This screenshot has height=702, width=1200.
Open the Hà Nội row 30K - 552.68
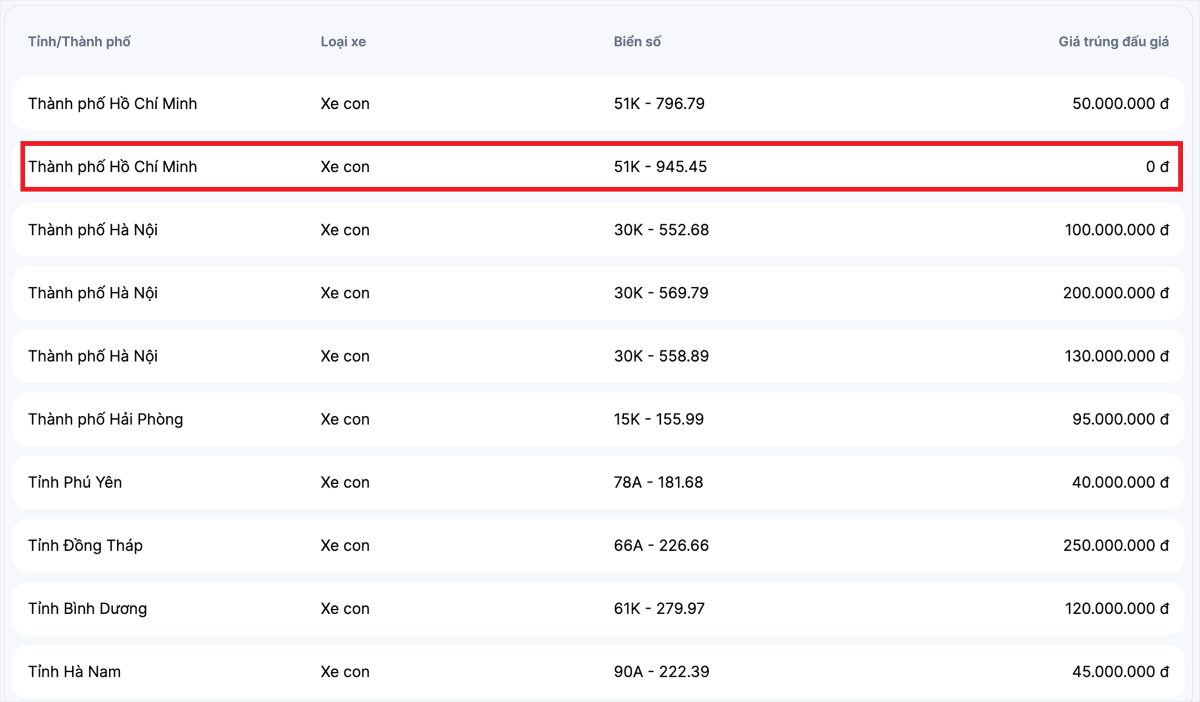[x=598, y=230]
